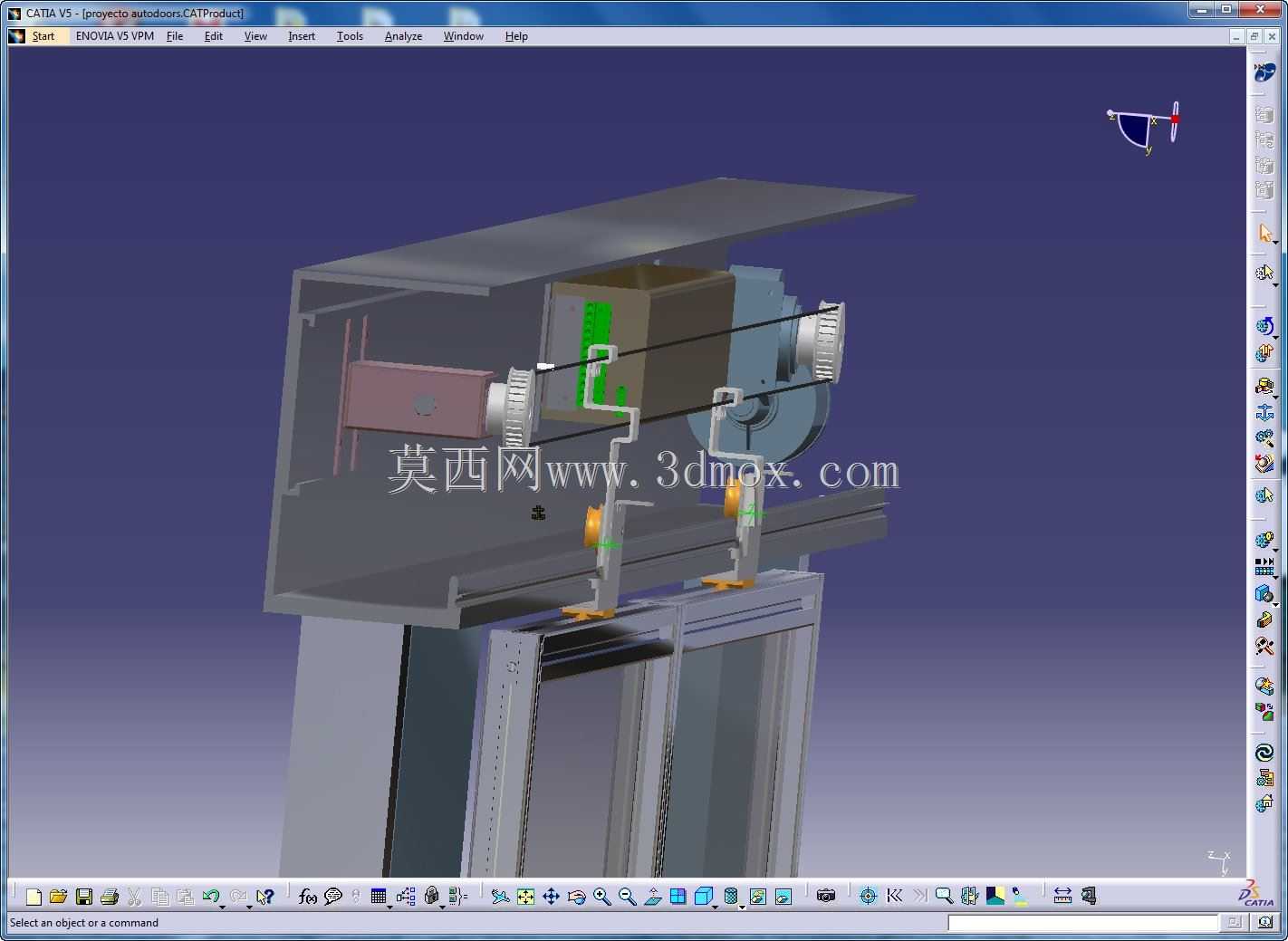The height and width of the screenshot is (941, 1288).
Task: Click the status bar dialog button
Action: point(1234,923)
